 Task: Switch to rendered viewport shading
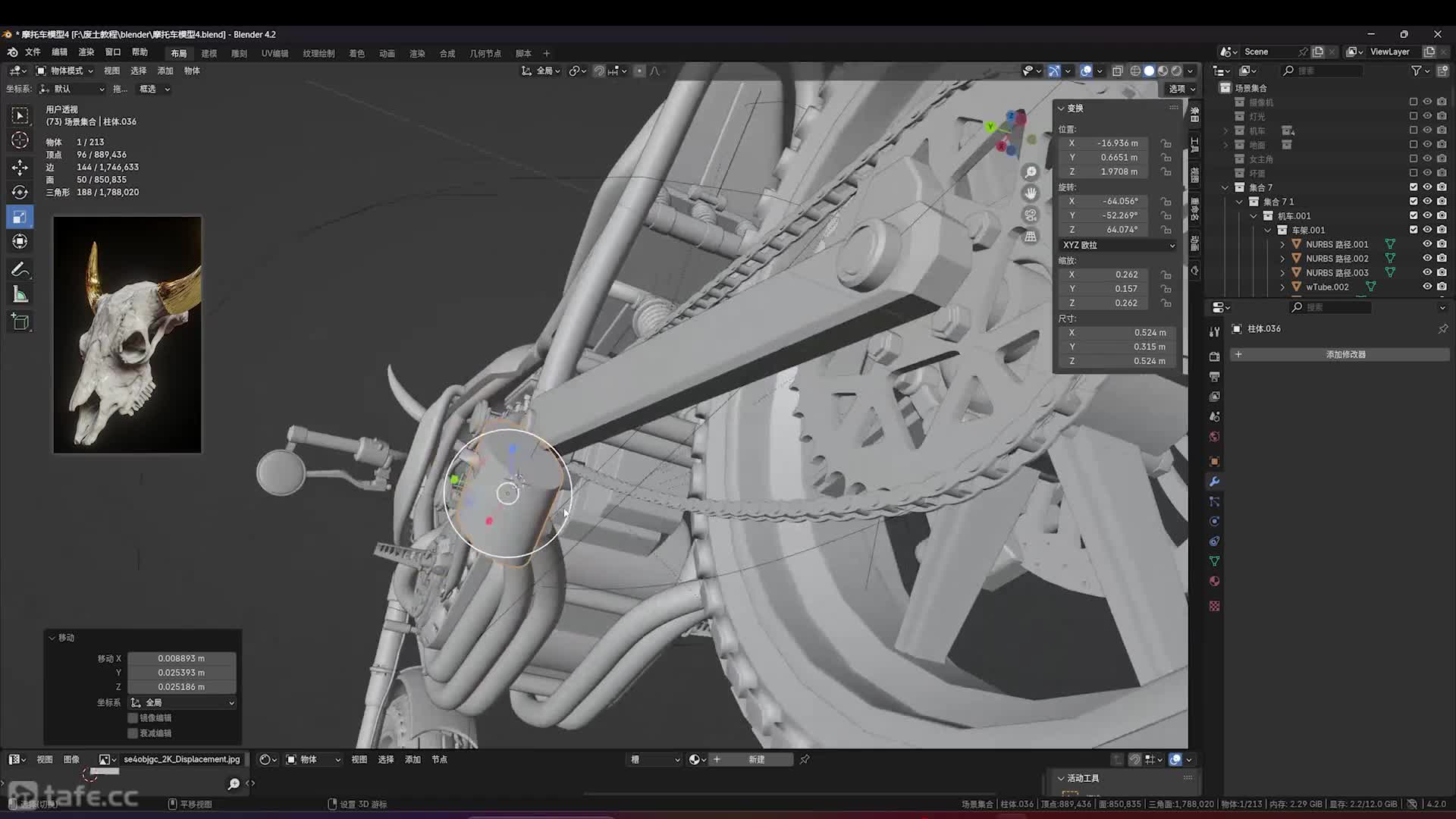[1176, 71]
